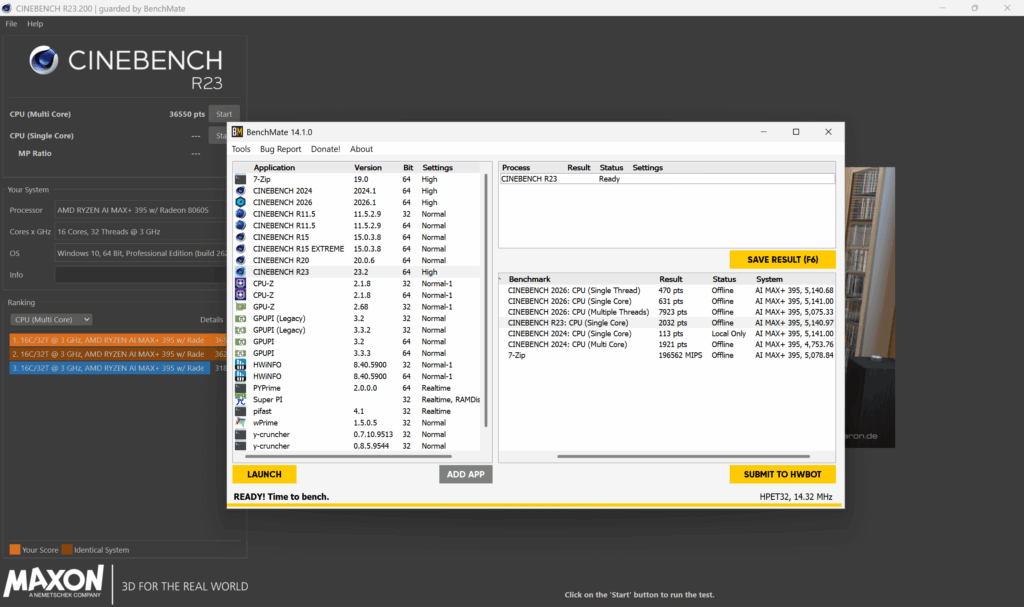
Task: Open the File menu in Cinebench
Action: point(11,24)
